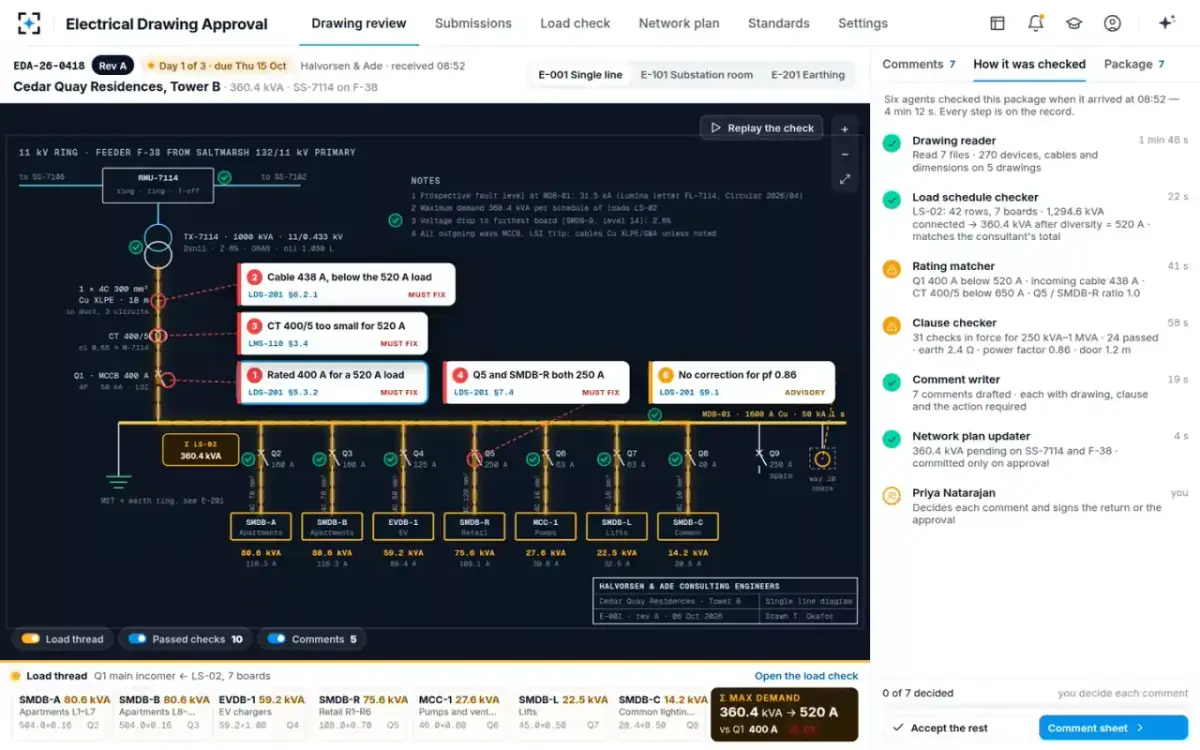Open comment 3 CT 400/5 too small callout

coord(333,333)
